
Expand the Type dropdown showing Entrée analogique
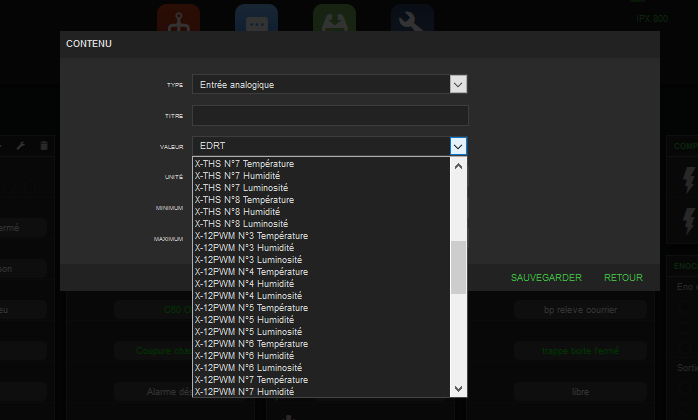(458, 84)
